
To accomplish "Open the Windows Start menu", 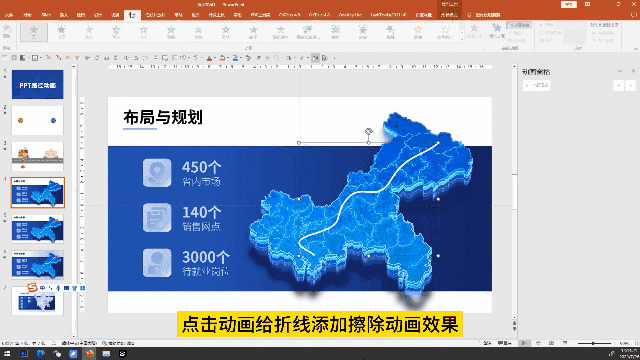I will pyautogui.click(x=7, y=354).
